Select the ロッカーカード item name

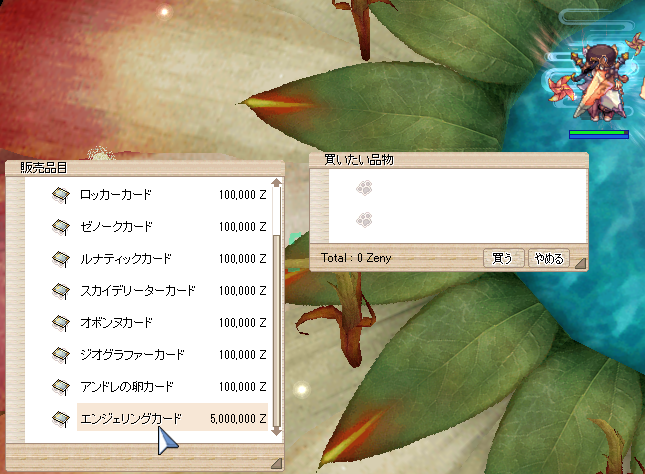coord(116,195)
